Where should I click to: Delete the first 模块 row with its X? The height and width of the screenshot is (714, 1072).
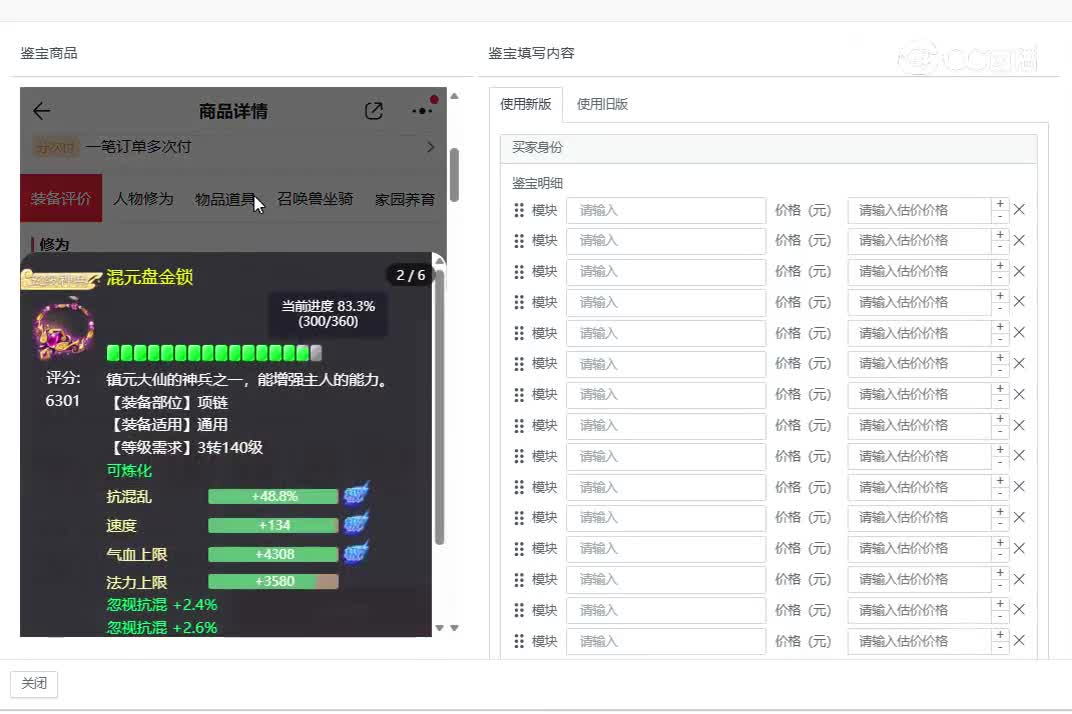pyautogui.click(x=1019, y=210)
